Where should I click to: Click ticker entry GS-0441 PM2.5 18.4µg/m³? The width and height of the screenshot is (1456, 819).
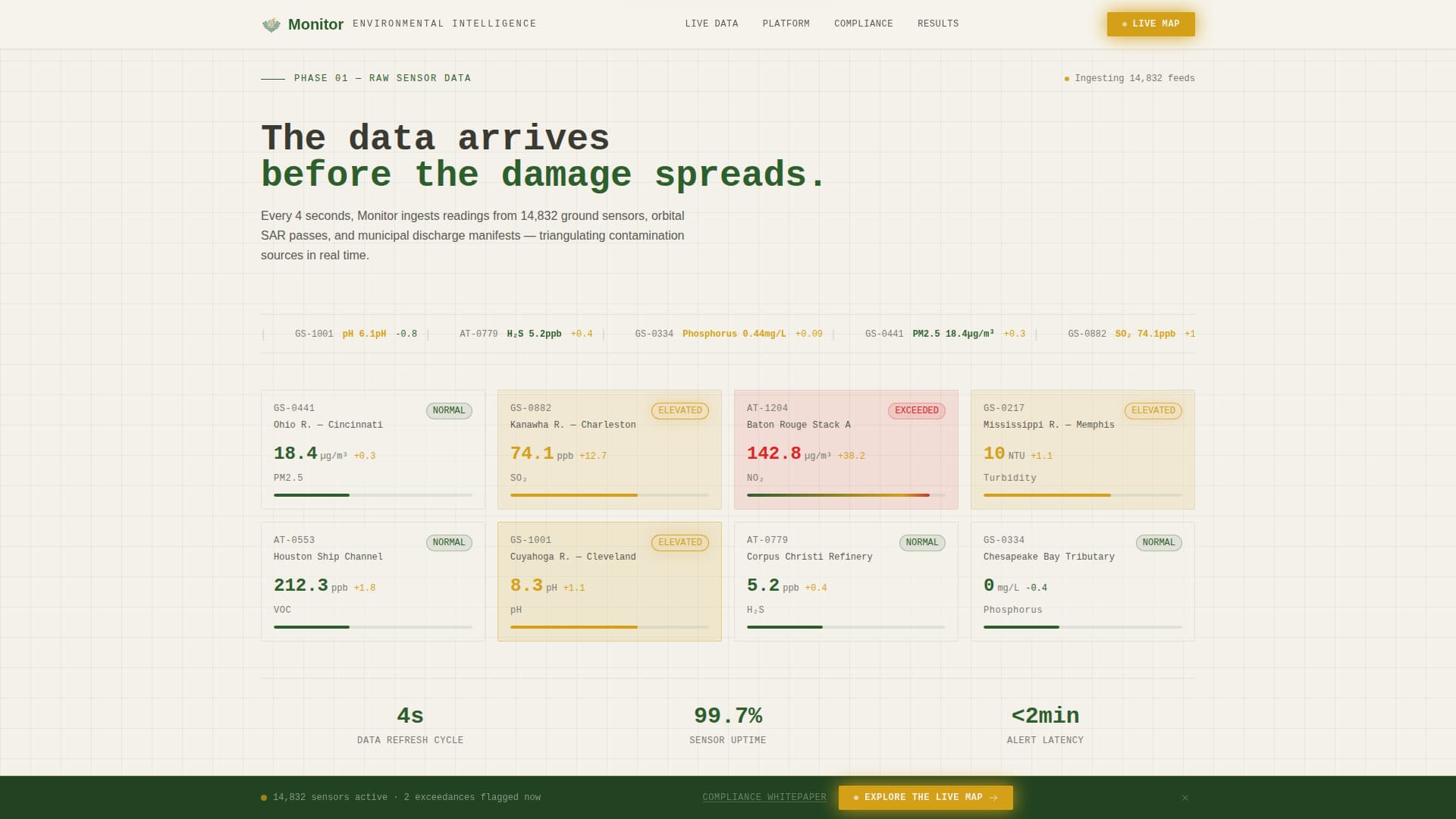[945, 334]
